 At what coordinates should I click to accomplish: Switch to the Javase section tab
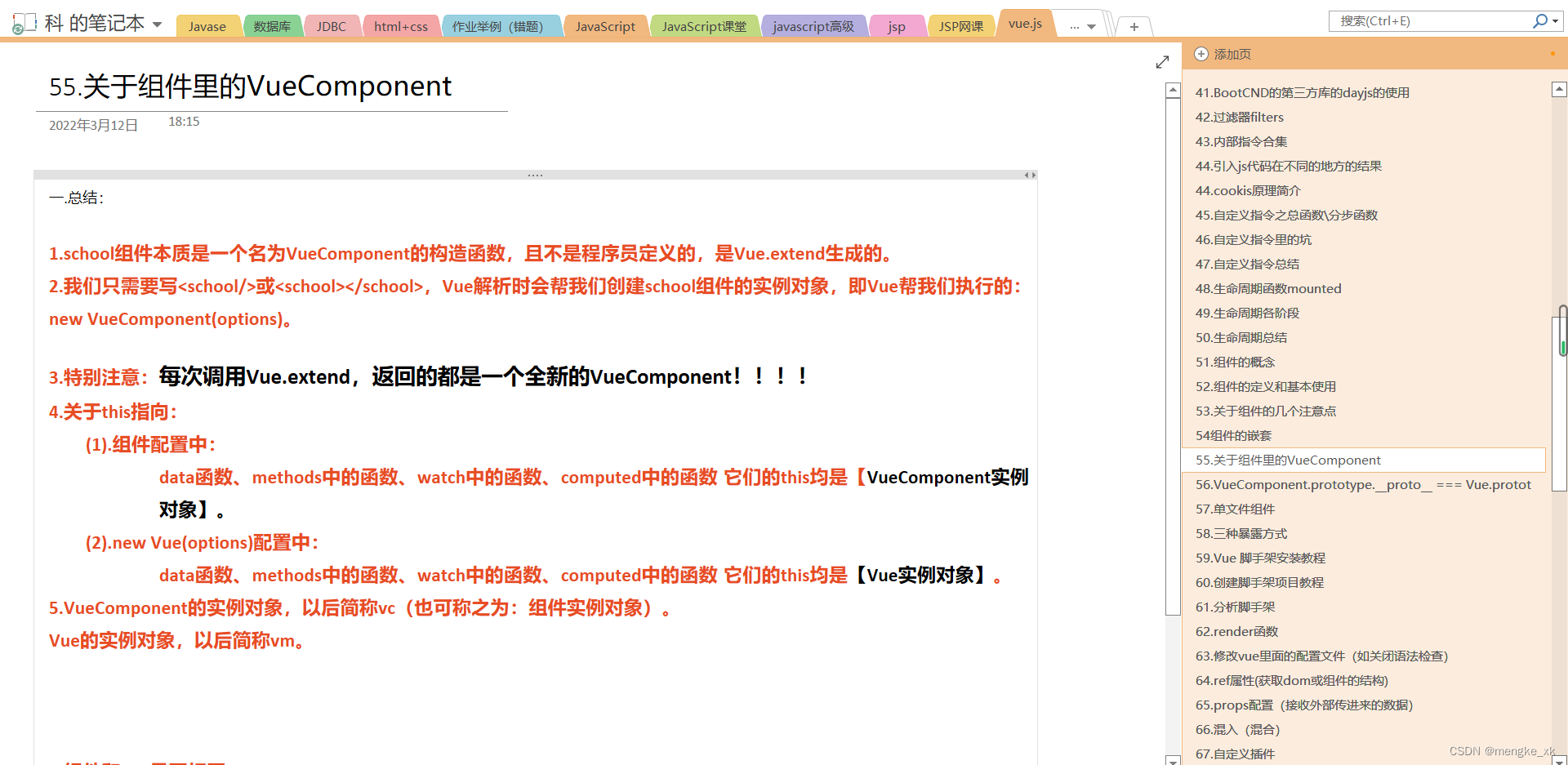[x=207, y=25]
